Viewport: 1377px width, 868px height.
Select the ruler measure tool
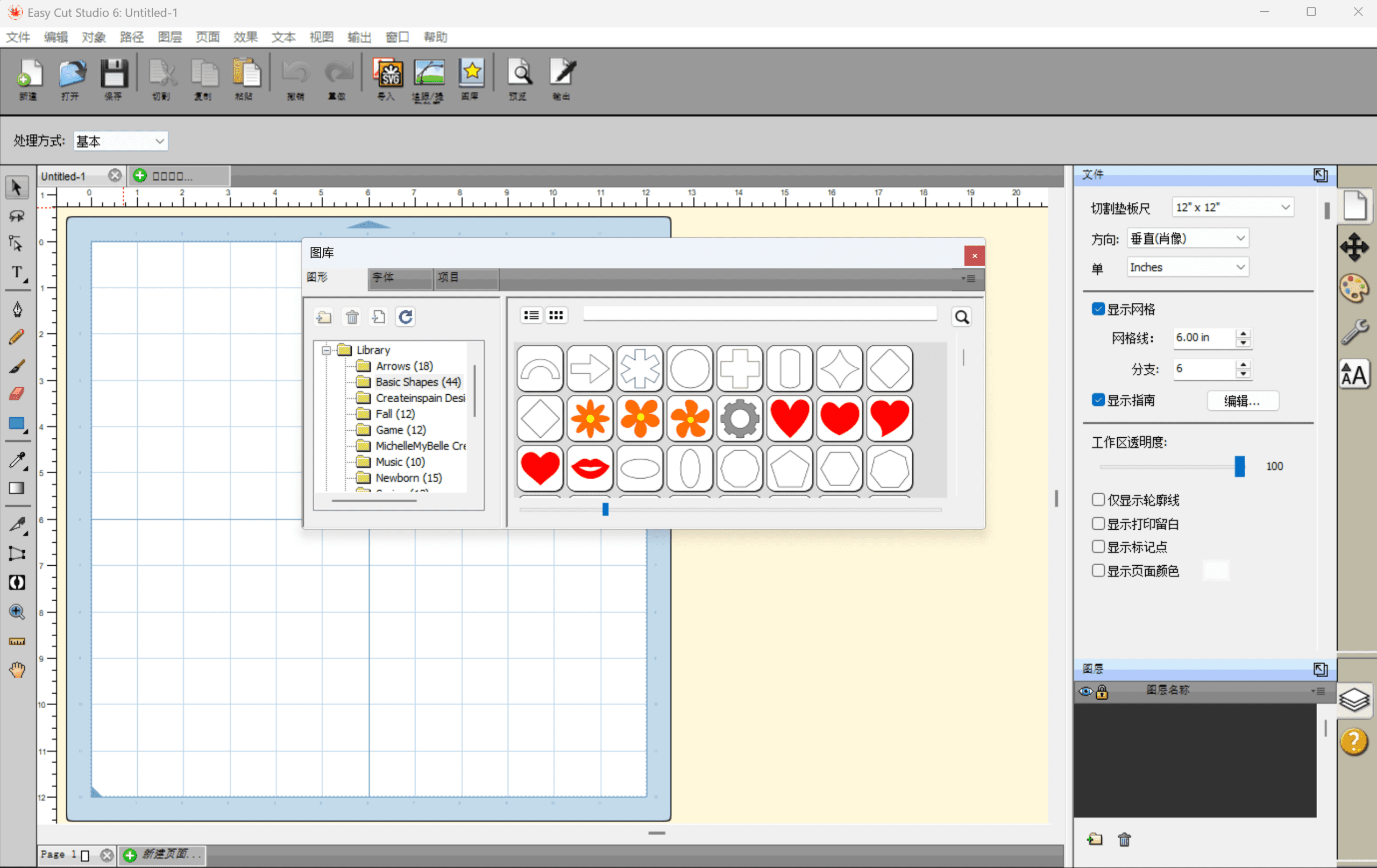(17, 642)
